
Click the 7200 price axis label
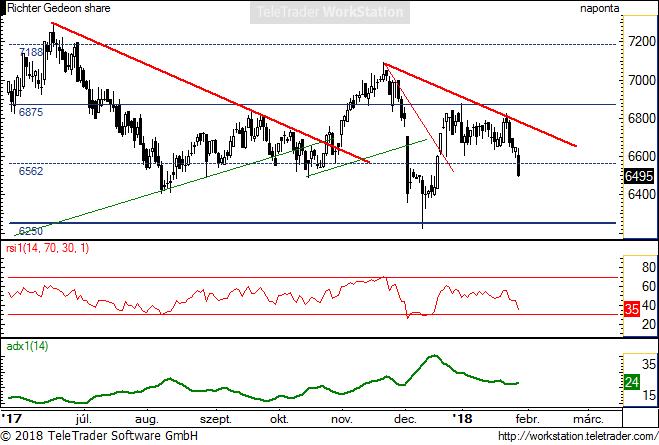click(x=642, y=42)
